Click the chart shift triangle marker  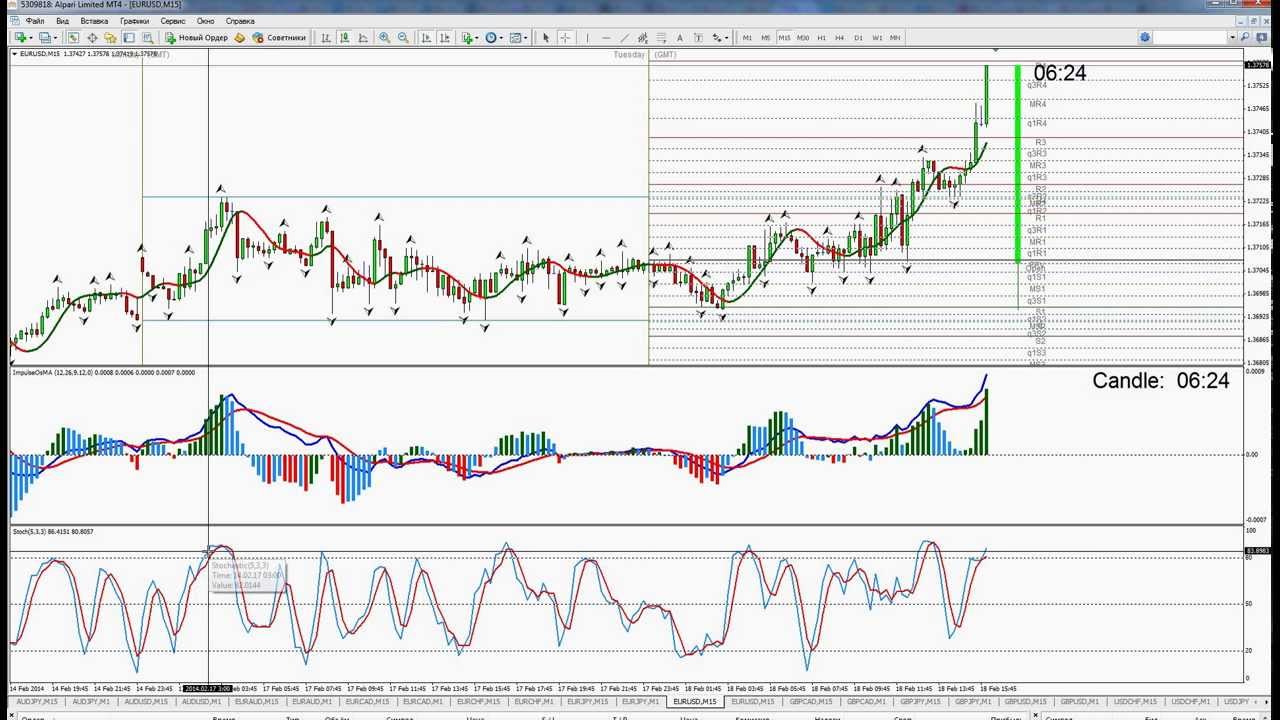coord(995,51)
